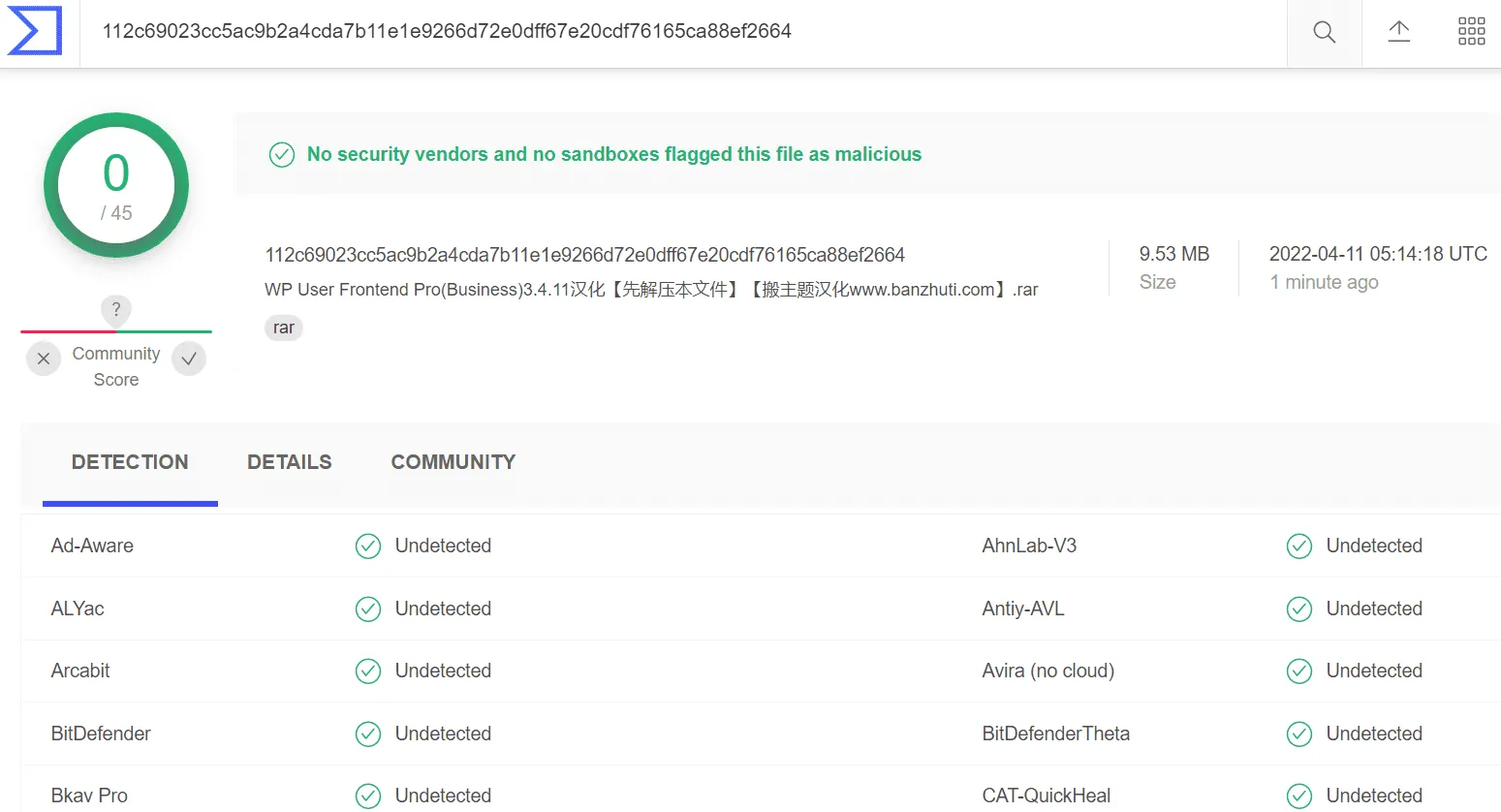Click BitDefender undetected check icon
The image size is (1501, 812).
[368, 734]
